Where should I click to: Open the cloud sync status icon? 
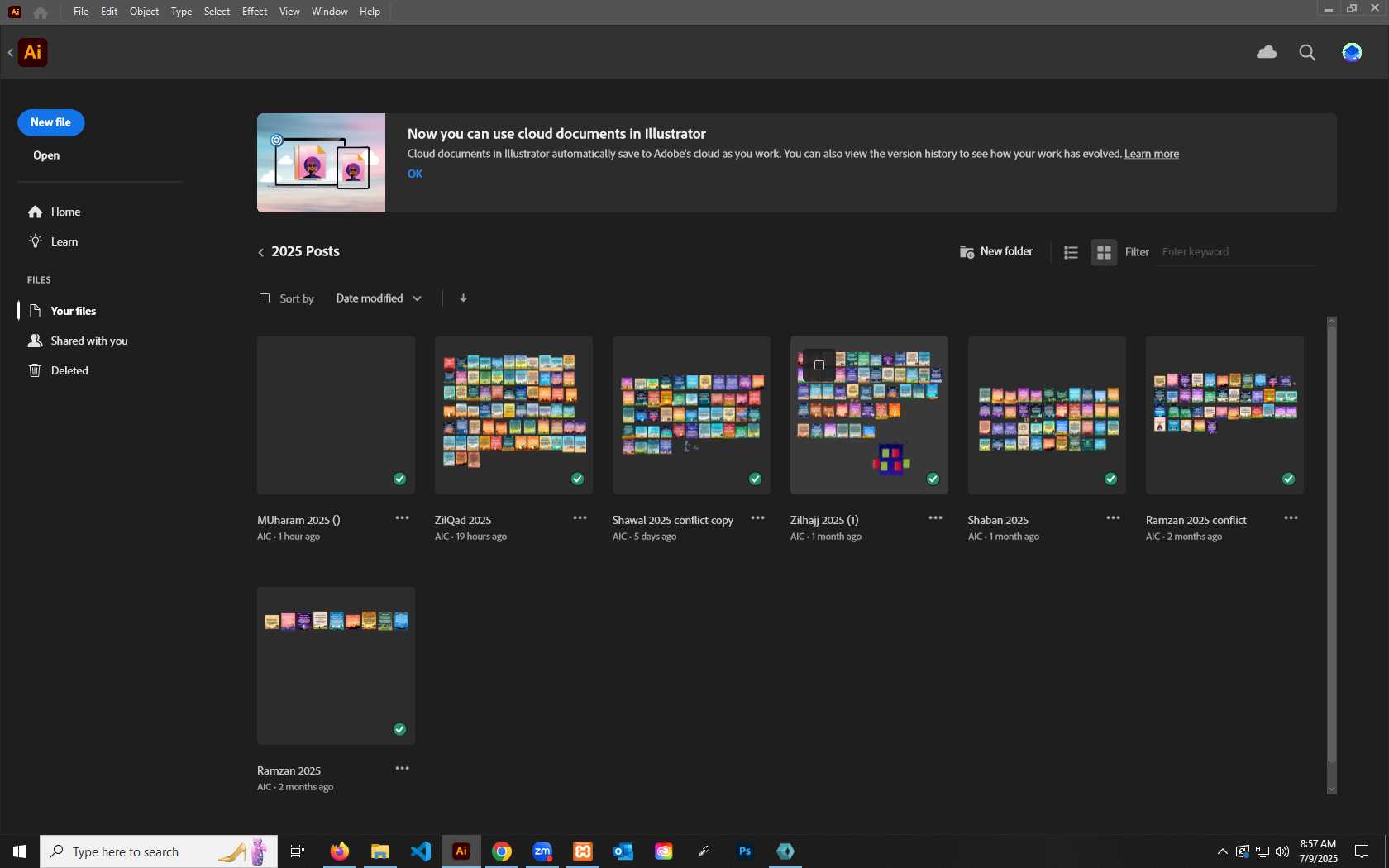(x=1267, y=52)
